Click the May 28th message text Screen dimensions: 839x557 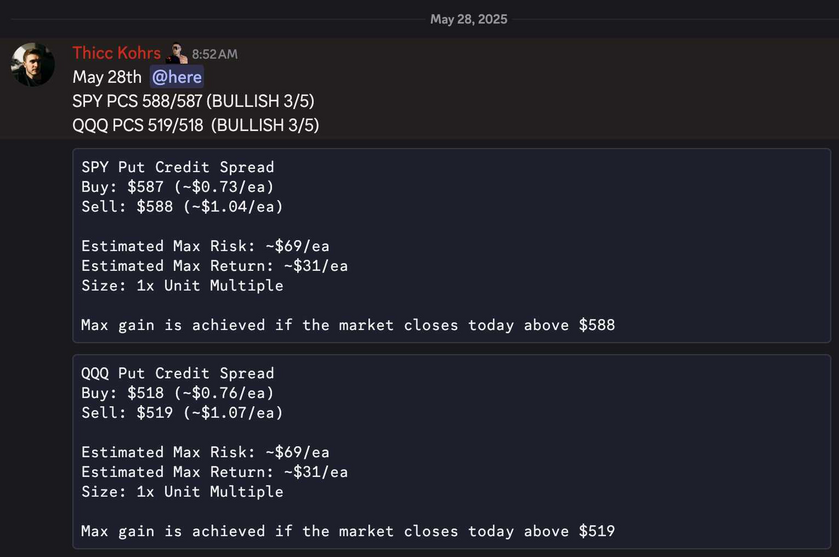pos(107,77)
